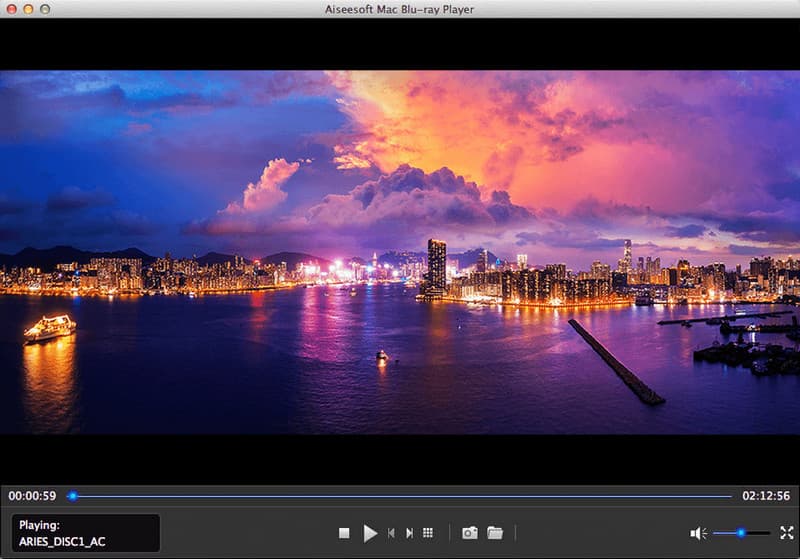
Task: Click the total duration 02:12:56
Action: tap(765, 495)
